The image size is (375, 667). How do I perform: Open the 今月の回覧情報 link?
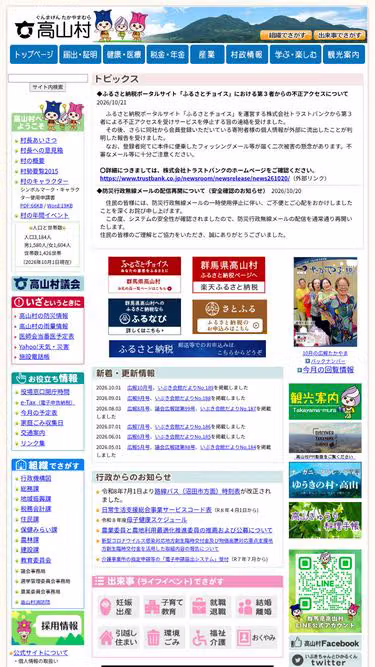328,370
